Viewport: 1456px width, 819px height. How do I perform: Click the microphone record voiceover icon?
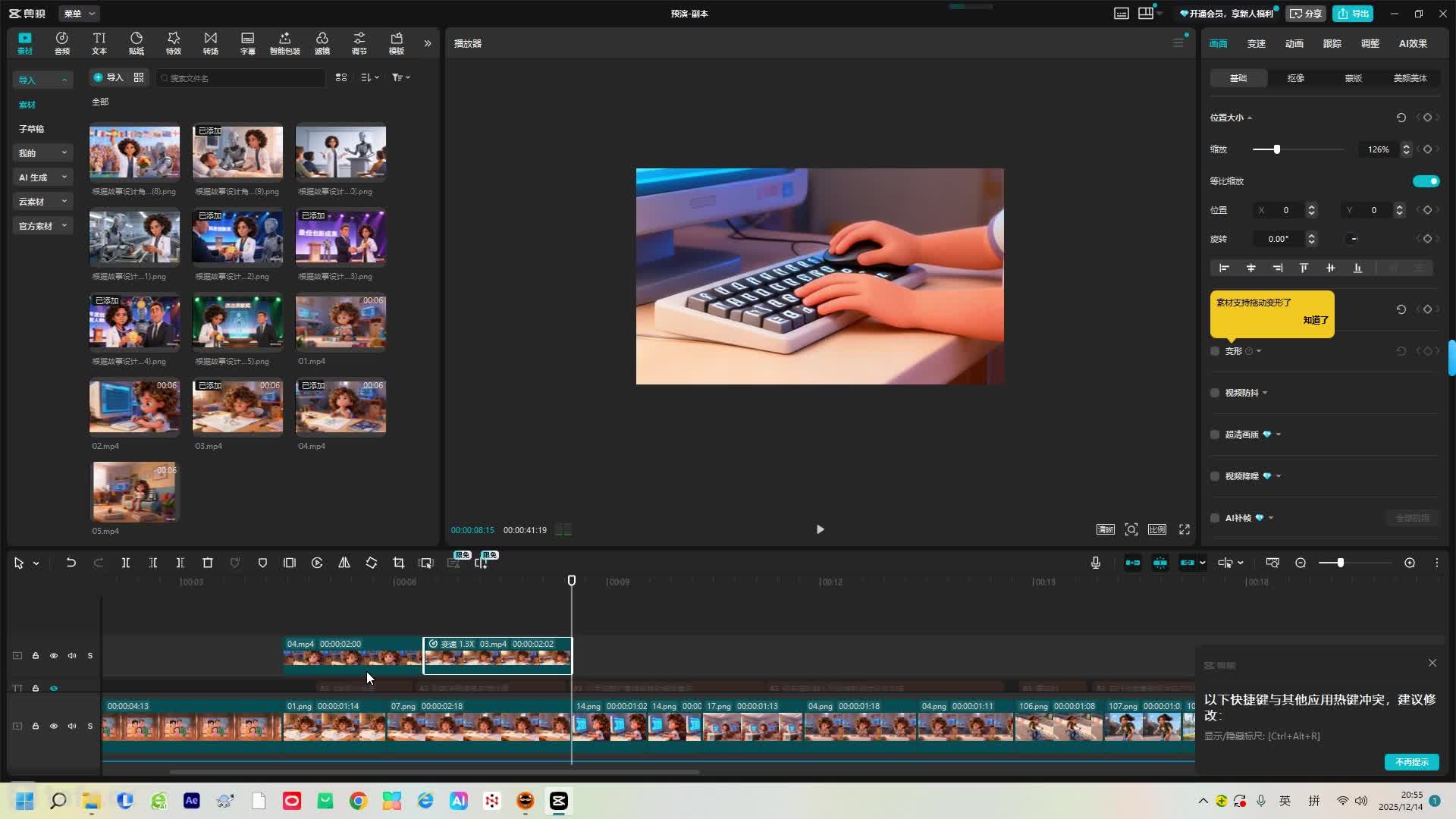1096,563
